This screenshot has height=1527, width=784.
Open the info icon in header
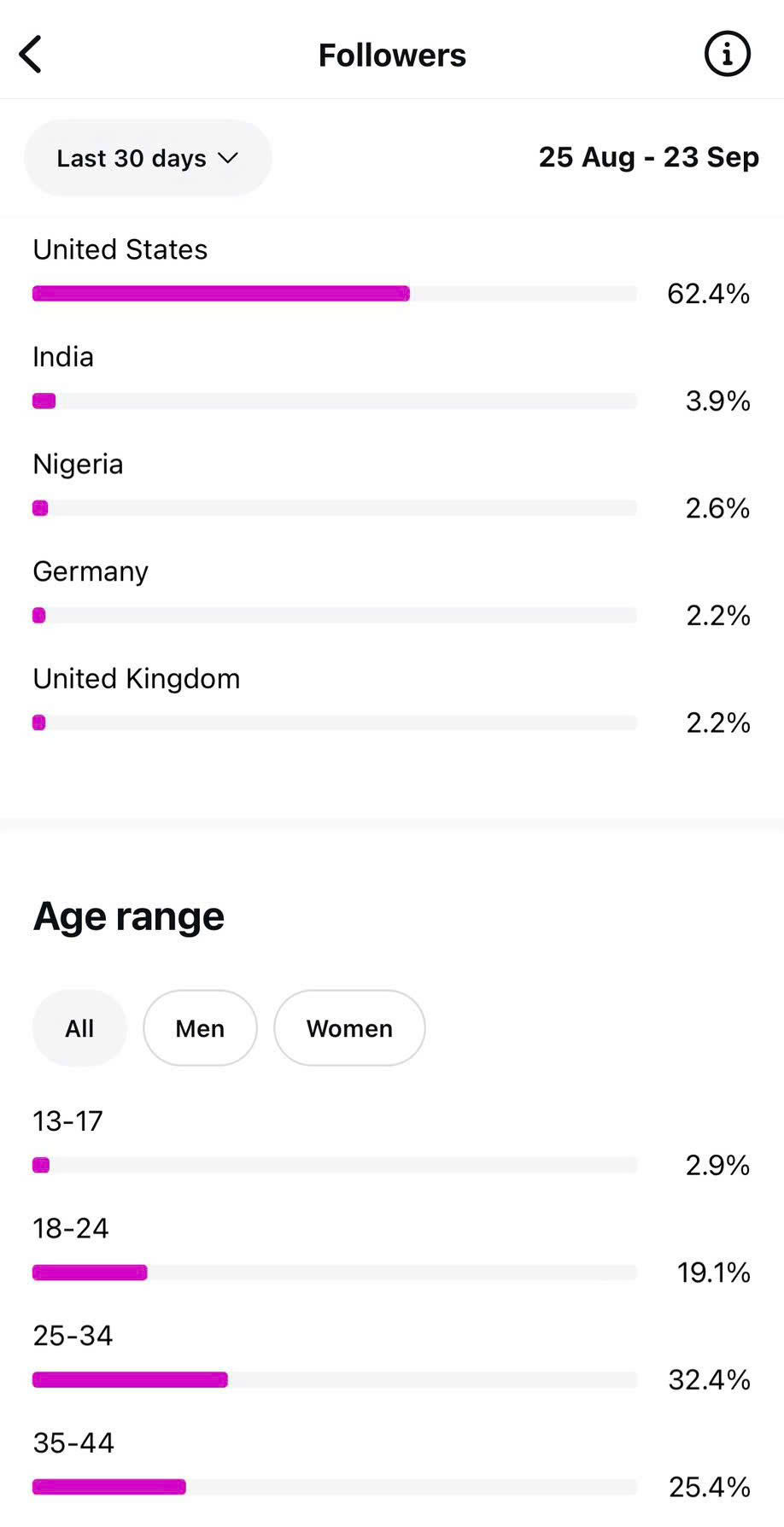click(x=727, y=55)
